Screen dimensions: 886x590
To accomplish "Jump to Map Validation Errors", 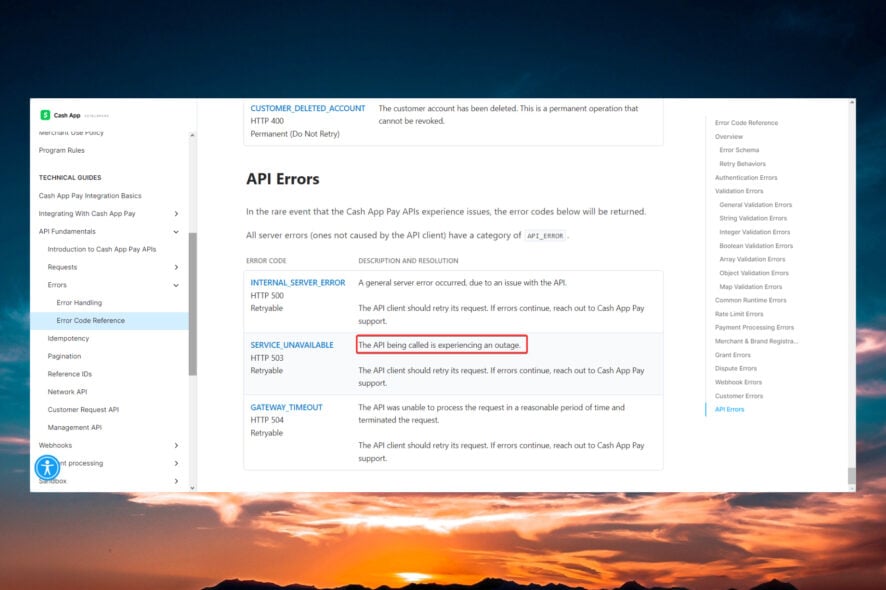I will [x=750, y=287].
